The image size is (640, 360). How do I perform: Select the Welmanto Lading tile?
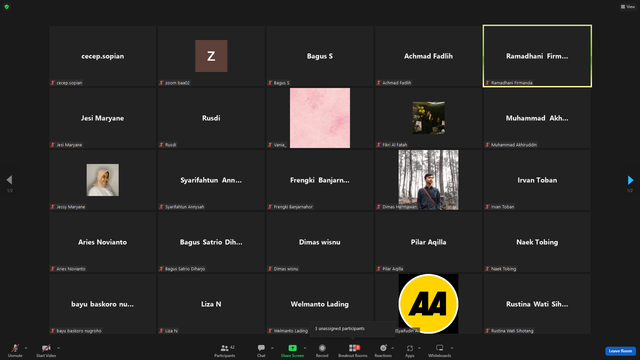tap(320, 304)
